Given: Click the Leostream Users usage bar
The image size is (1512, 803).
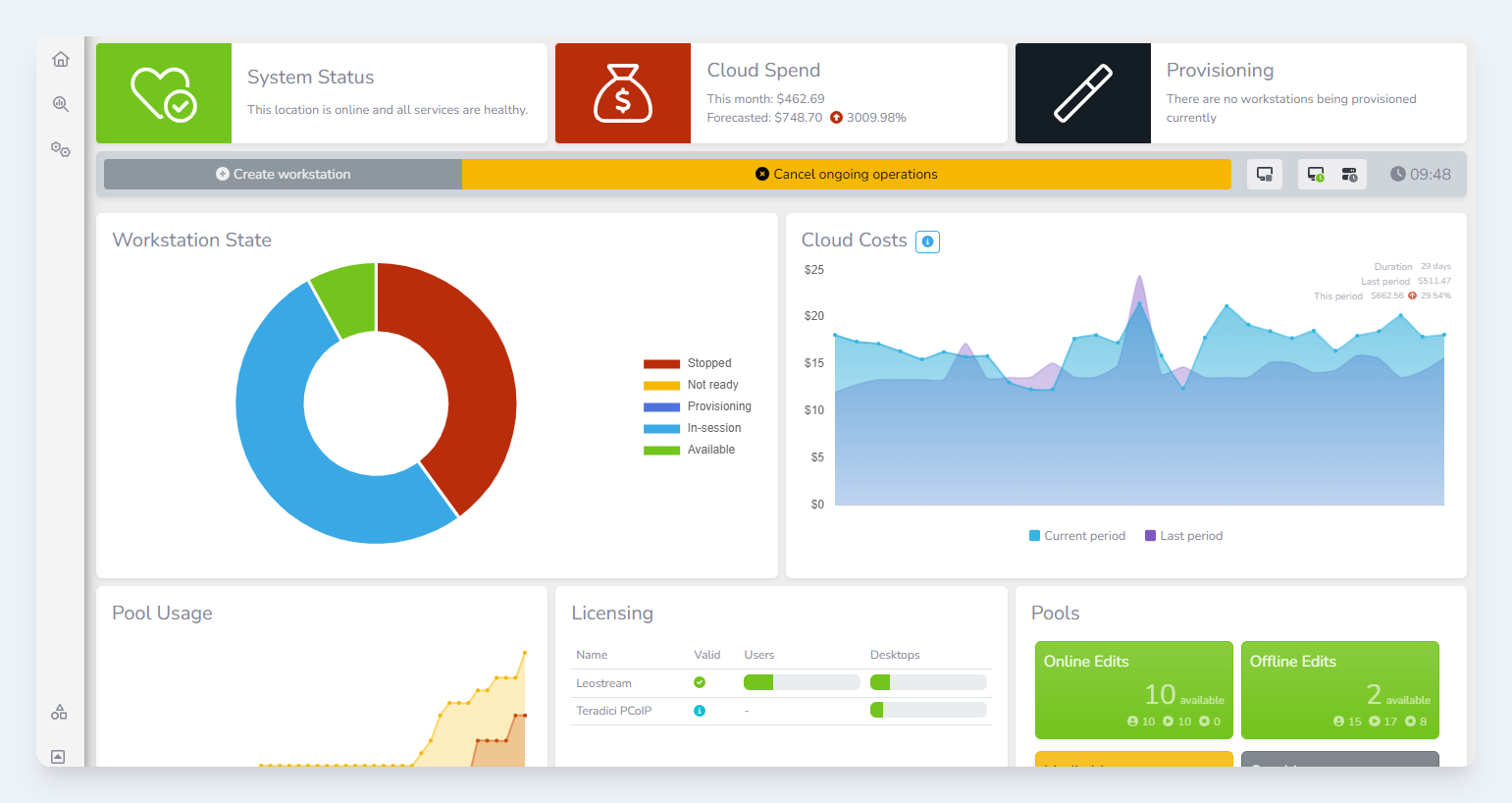Looking at the screenshot, I should [x=801, y=683].
